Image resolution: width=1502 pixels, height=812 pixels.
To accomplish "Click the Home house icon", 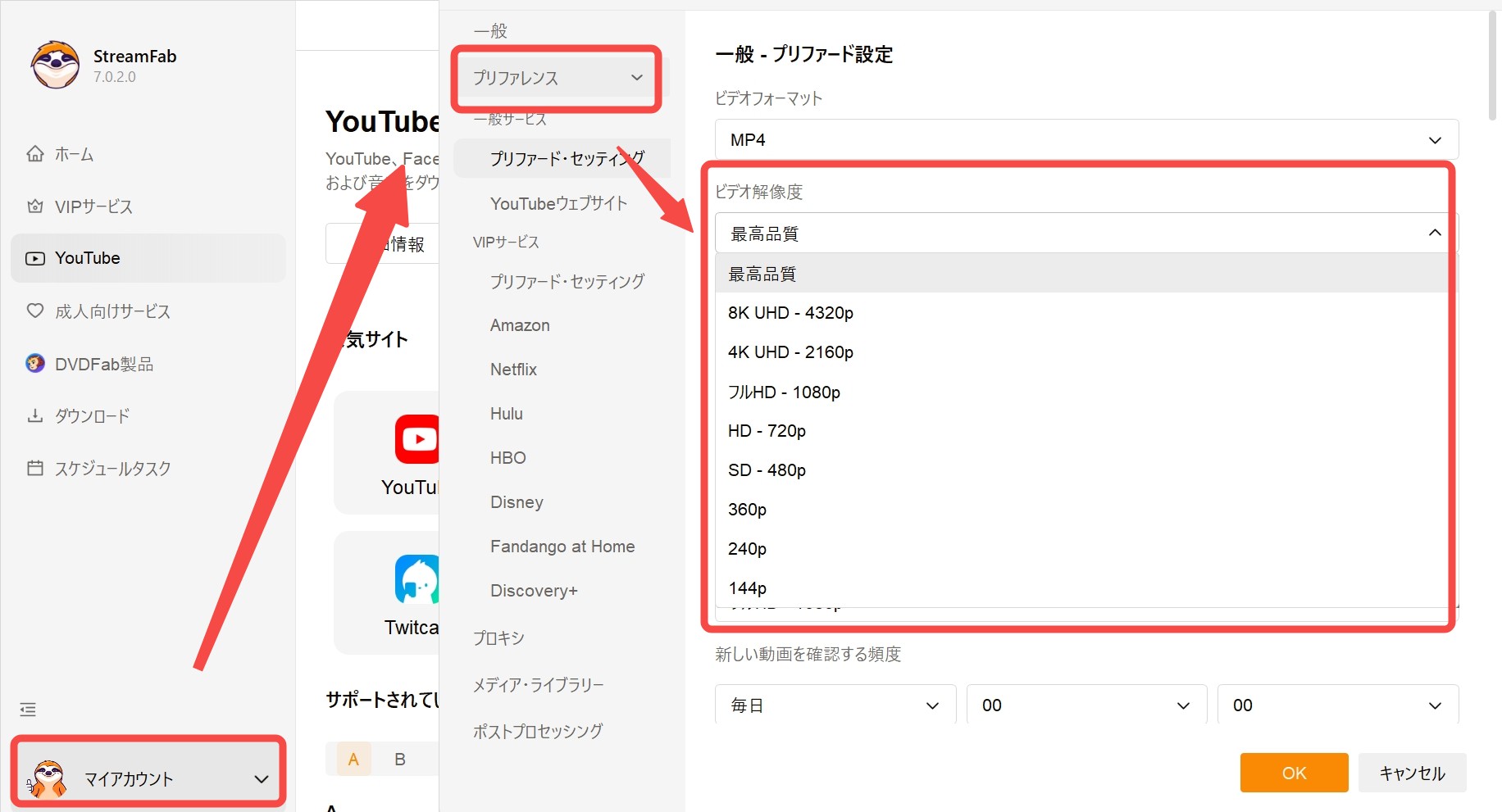I will pos(35,153).
